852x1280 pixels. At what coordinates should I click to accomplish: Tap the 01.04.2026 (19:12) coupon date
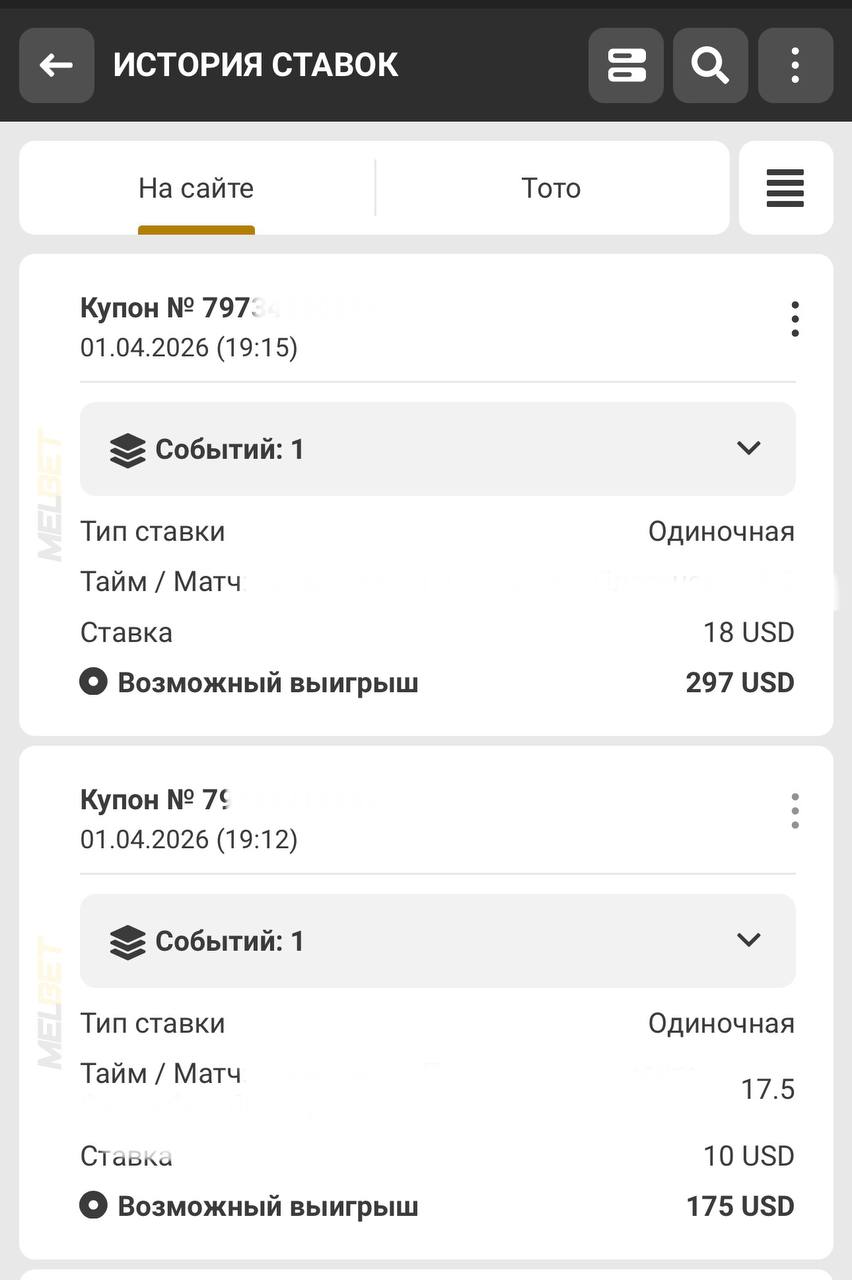point(189,839)
